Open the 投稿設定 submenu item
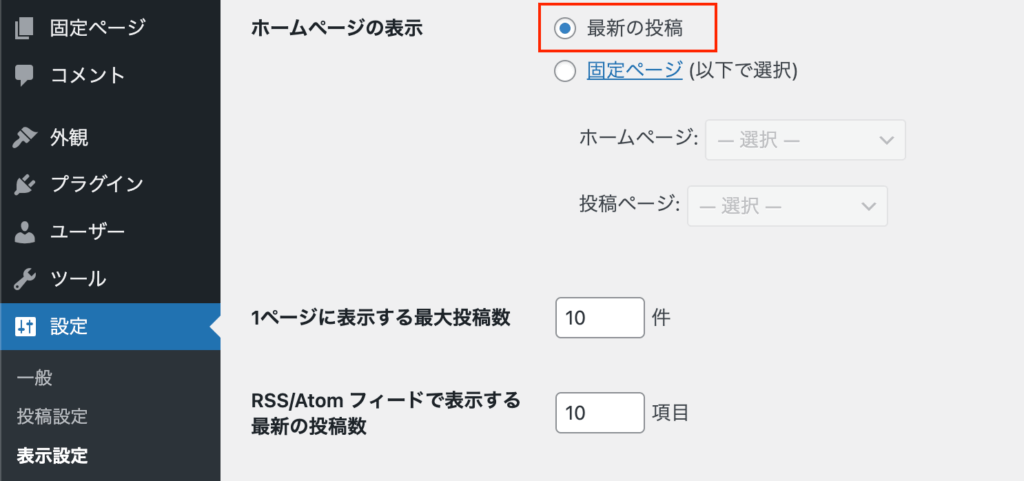The width and height of the screenshot is (1024, 481). pos(52,417)
